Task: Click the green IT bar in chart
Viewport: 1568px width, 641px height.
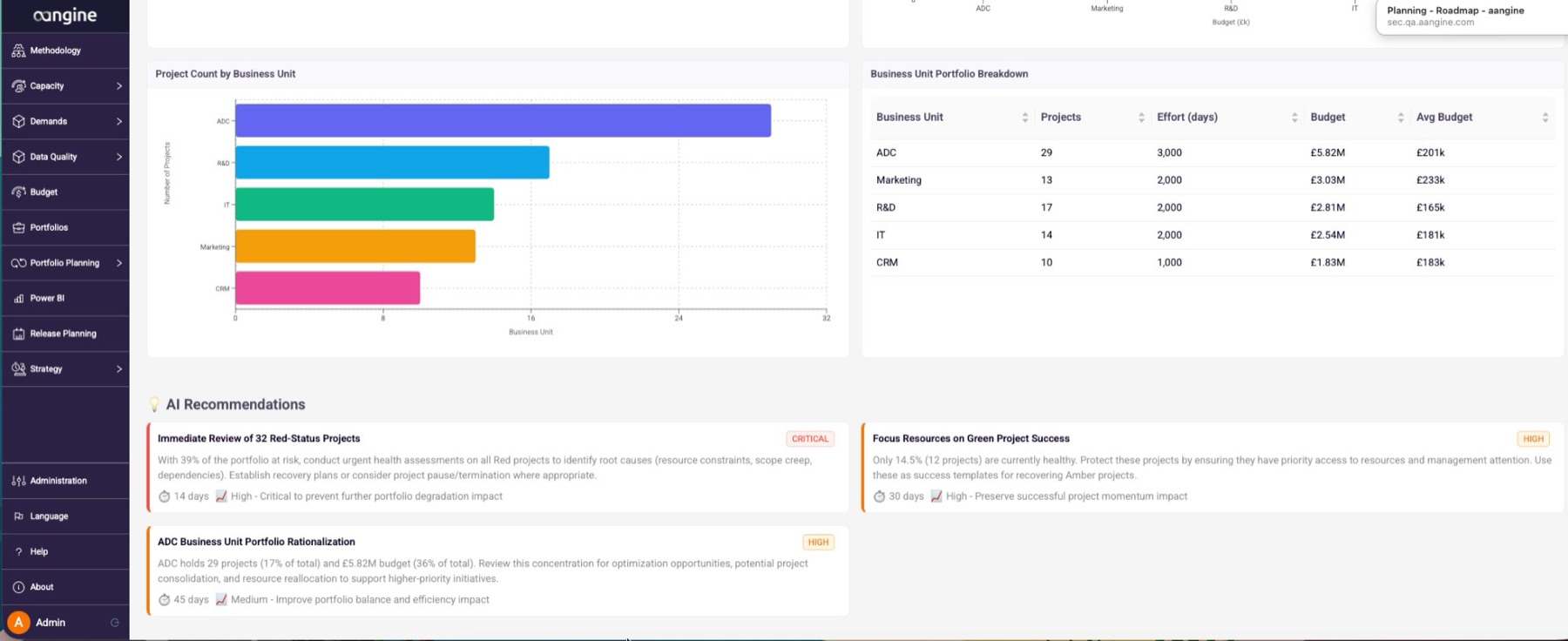Action: (x=364, y=204)
